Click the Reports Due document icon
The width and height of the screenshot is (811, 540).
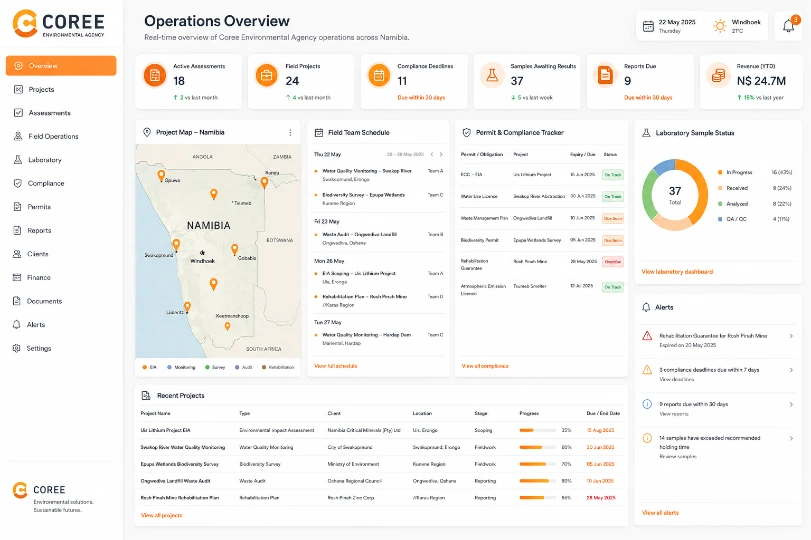pyautogui.click(x=605, y=76)
